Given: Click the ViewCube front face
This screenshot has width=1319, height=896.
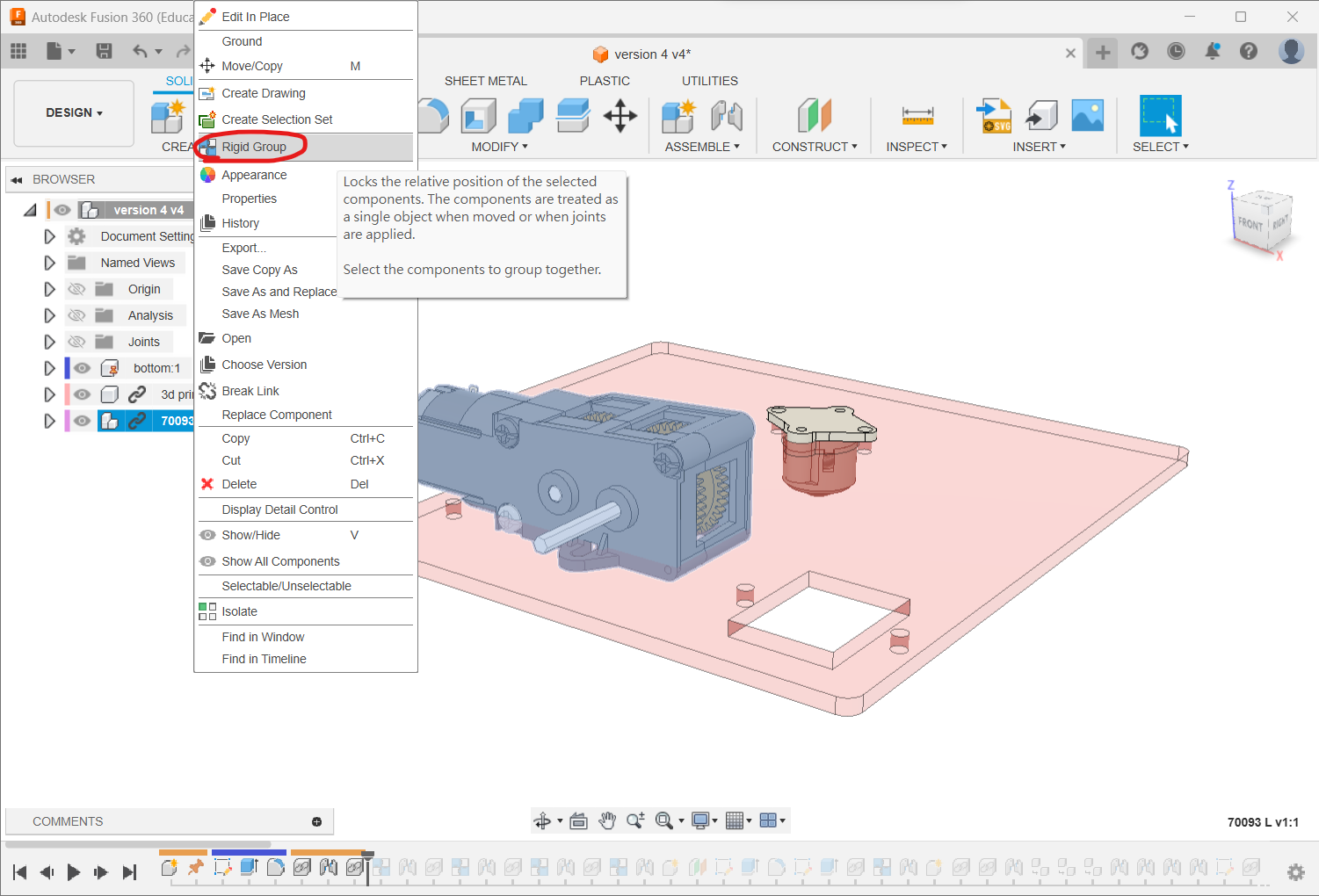Looking at the screenshot, I should 1250,223.
